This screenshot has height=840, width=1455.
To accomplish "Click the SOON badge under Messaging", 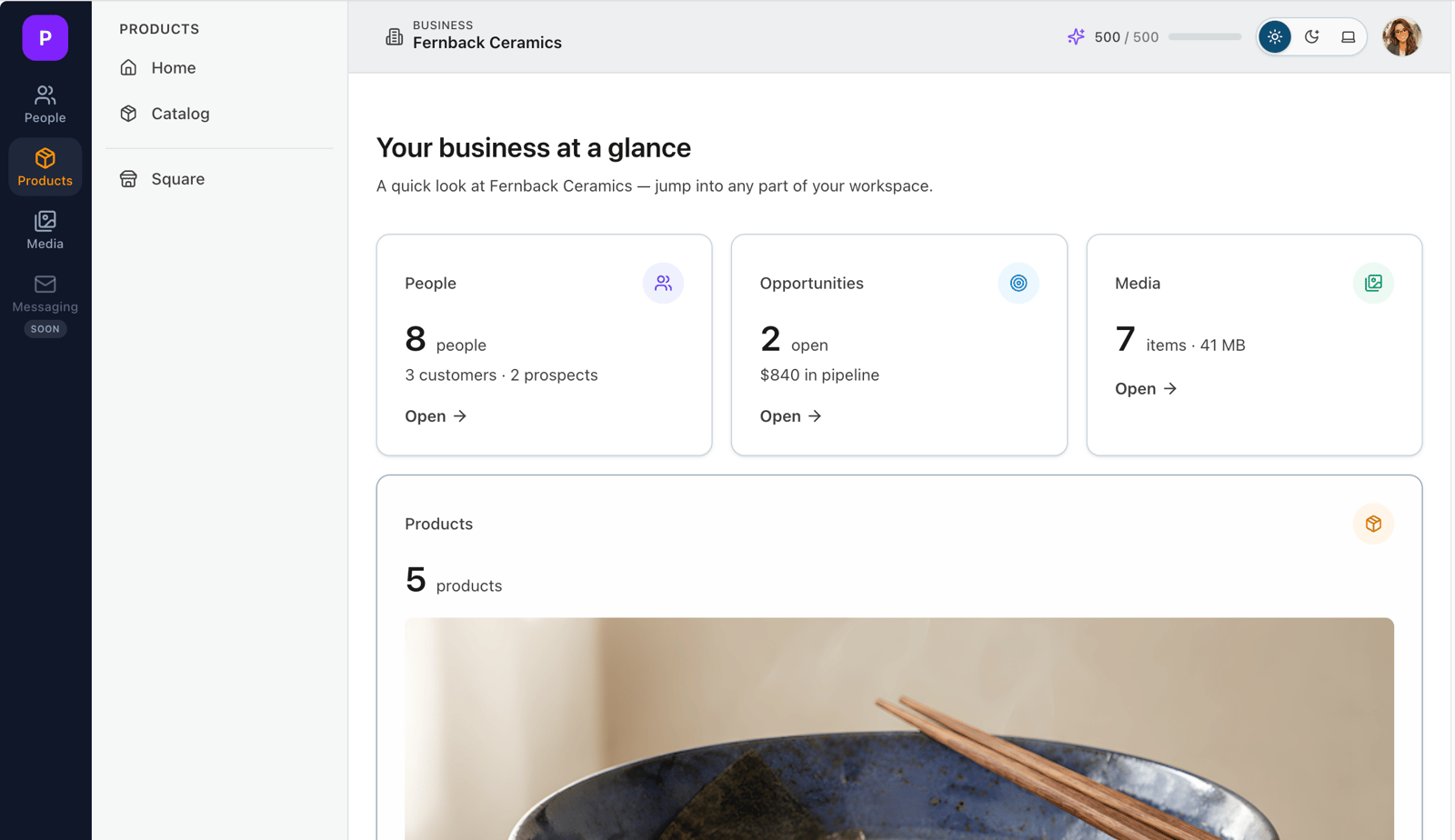I will click(x=45, y=329).
